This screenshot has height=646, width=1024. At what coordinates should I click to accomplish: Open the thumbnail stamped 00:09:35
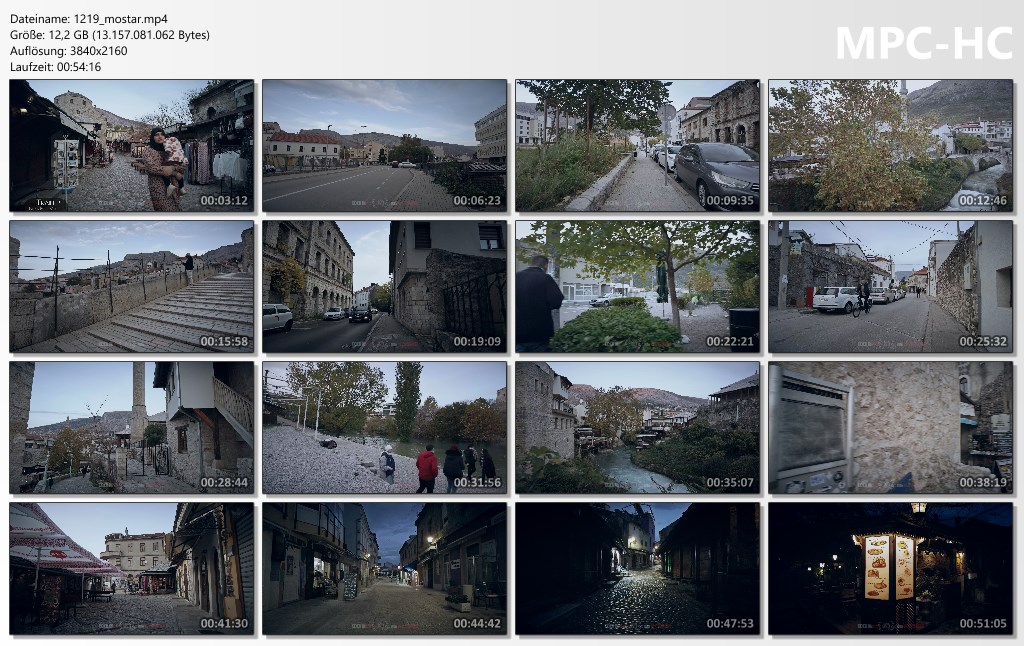click(637, 146)
